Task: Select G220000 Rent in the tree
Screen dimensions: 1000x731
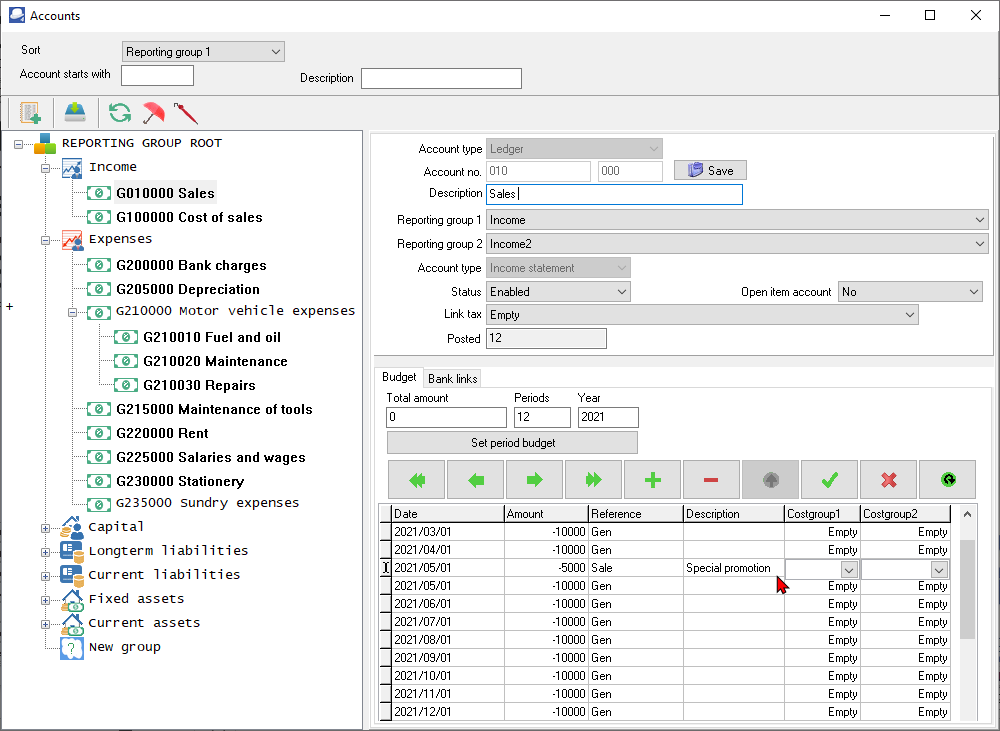Action: 162,433
